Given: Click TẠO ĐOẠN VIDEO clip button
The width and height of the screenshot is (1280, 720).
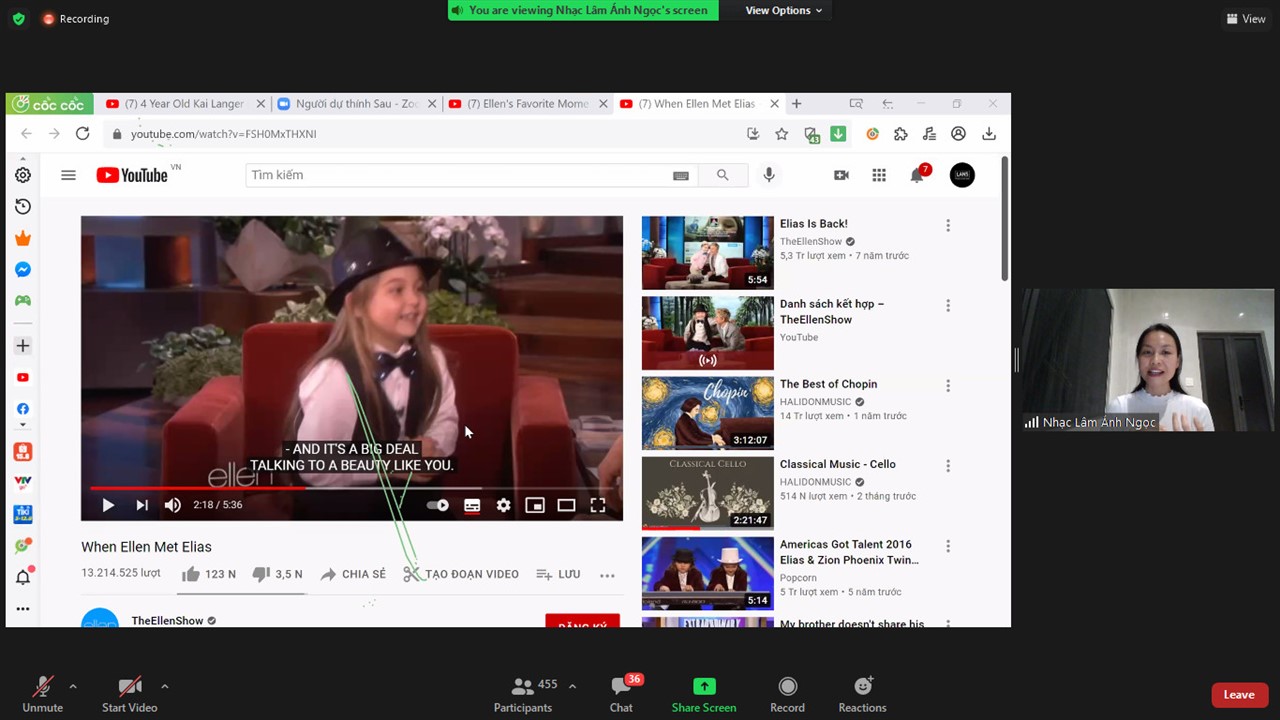Looking at the screenshot, I should click(x=461, y=574).
